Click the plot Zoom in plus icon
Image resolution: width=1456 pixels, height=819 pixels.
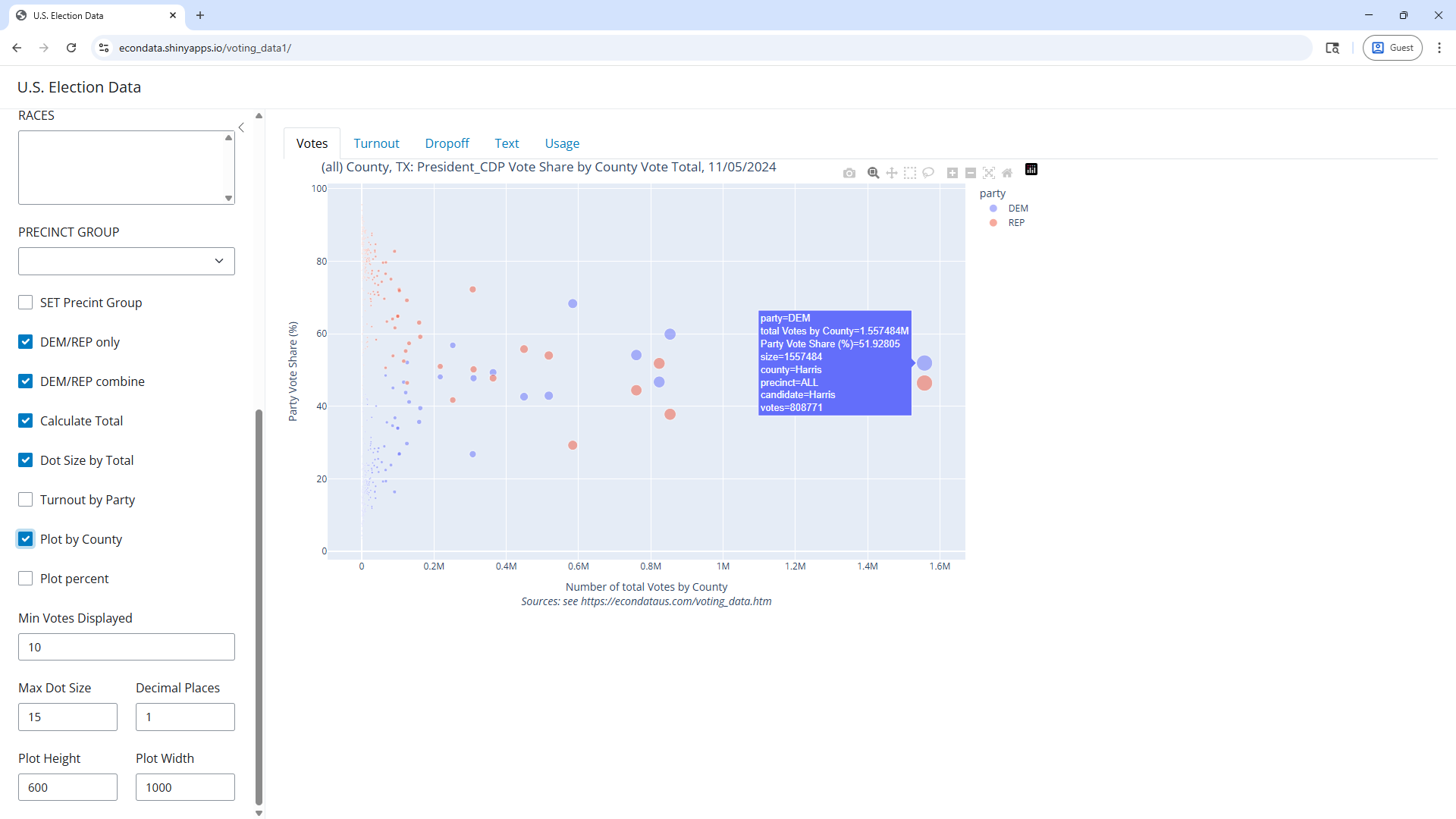pos(952,173)
